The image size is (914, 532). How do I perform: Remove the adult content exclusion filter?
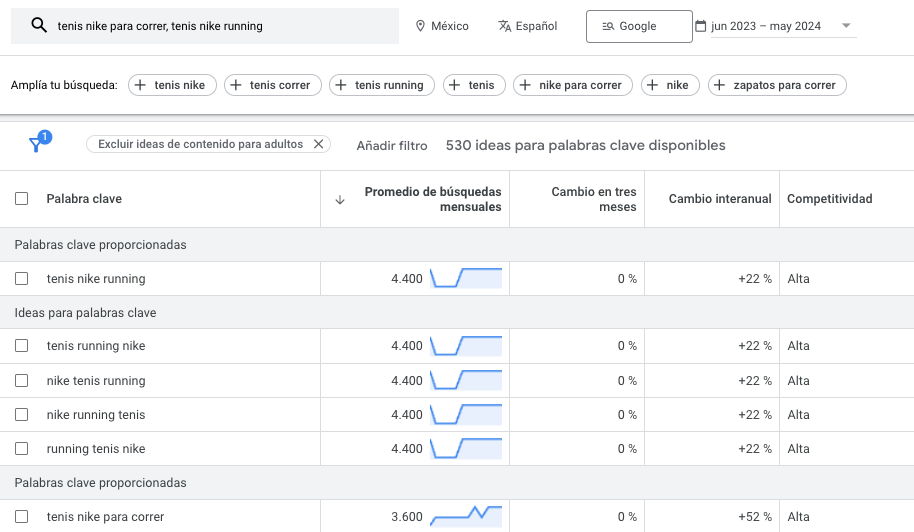(x=318, y=144)
